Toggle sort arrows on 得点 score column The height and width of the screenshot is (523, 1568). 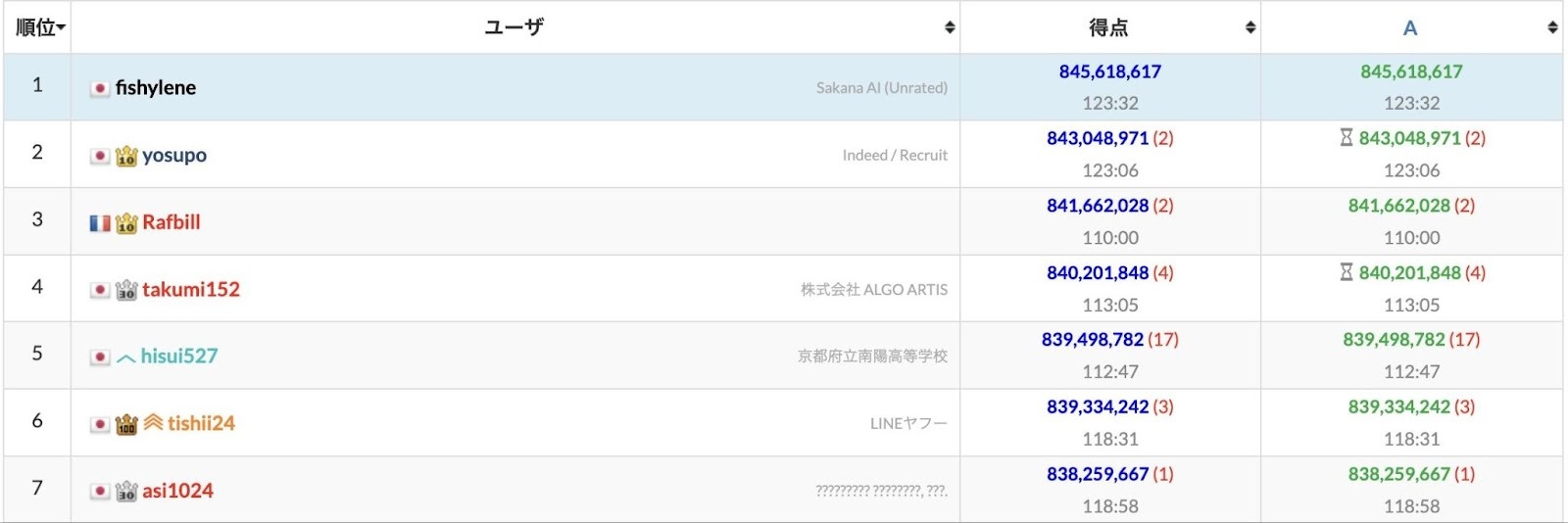point(1249,27)
